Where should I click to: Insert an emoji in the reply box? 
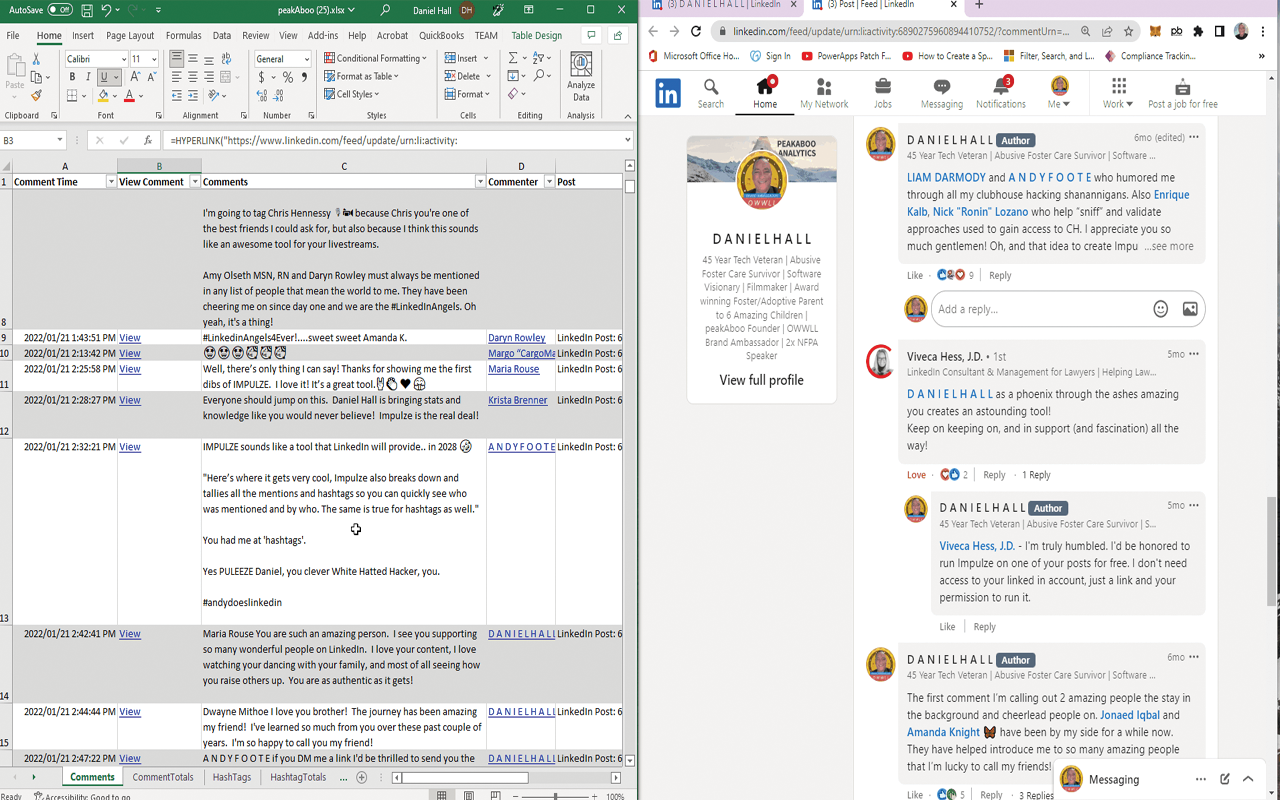(x=1160, y=309)
